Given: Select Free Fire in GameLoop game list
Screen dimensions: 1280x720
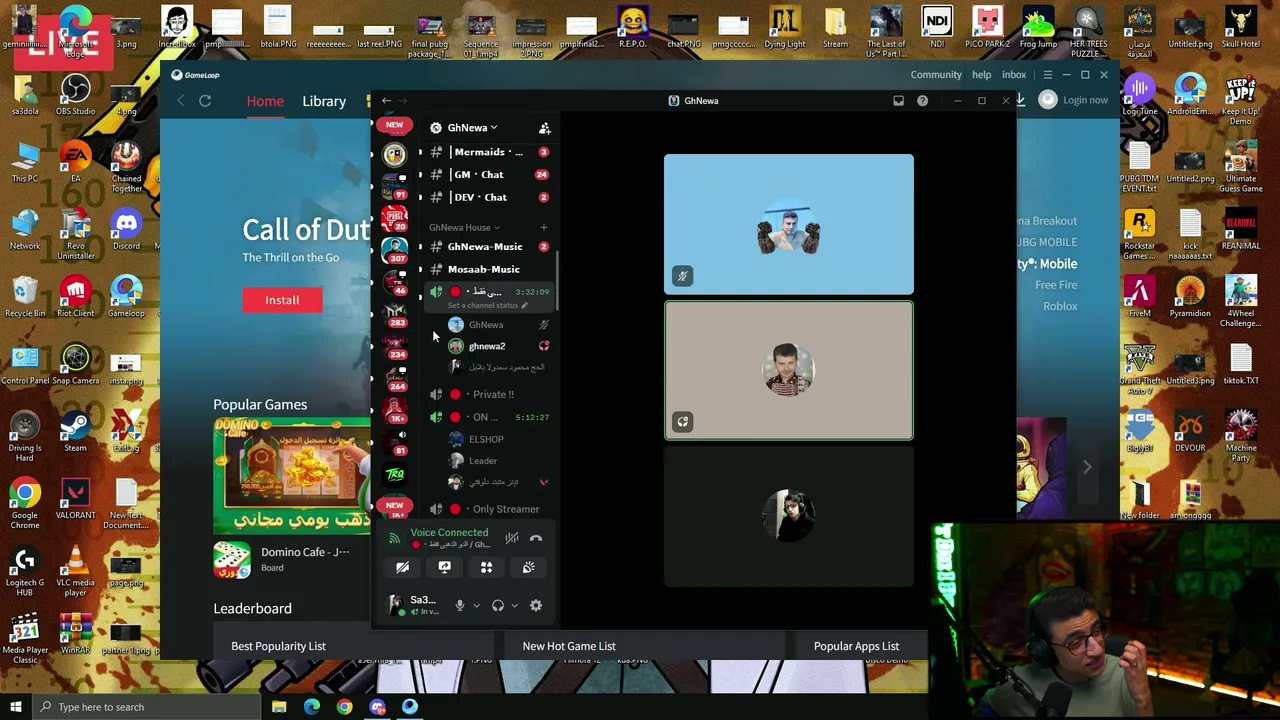Looking at the screenshot, I should point(1056,285).
